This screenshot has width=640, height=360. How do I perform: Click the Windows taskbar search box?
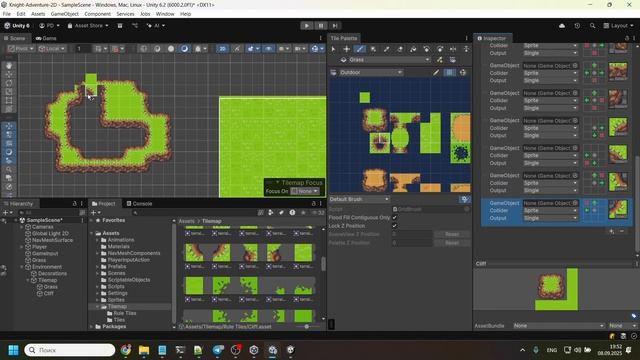coord(70,350)
